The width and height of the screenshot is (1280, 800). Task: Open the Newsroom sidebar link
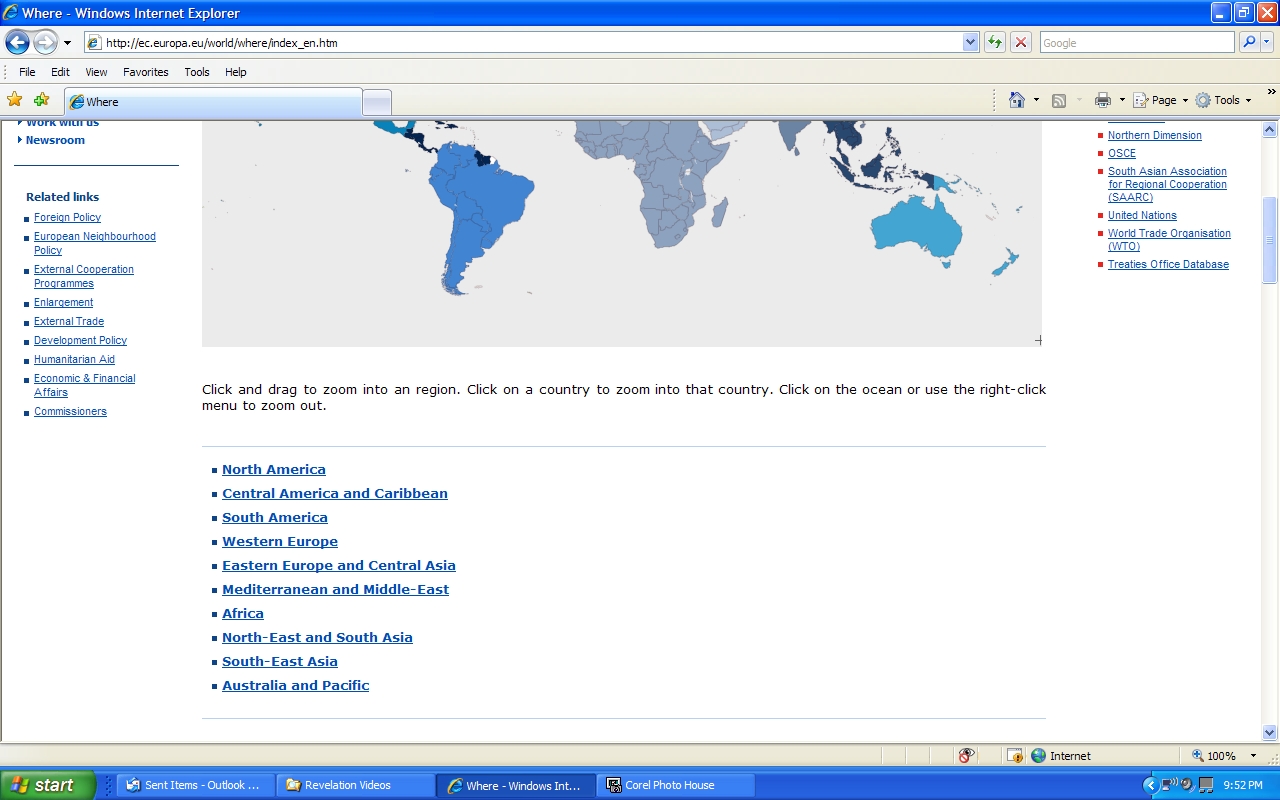coord(55,140)
